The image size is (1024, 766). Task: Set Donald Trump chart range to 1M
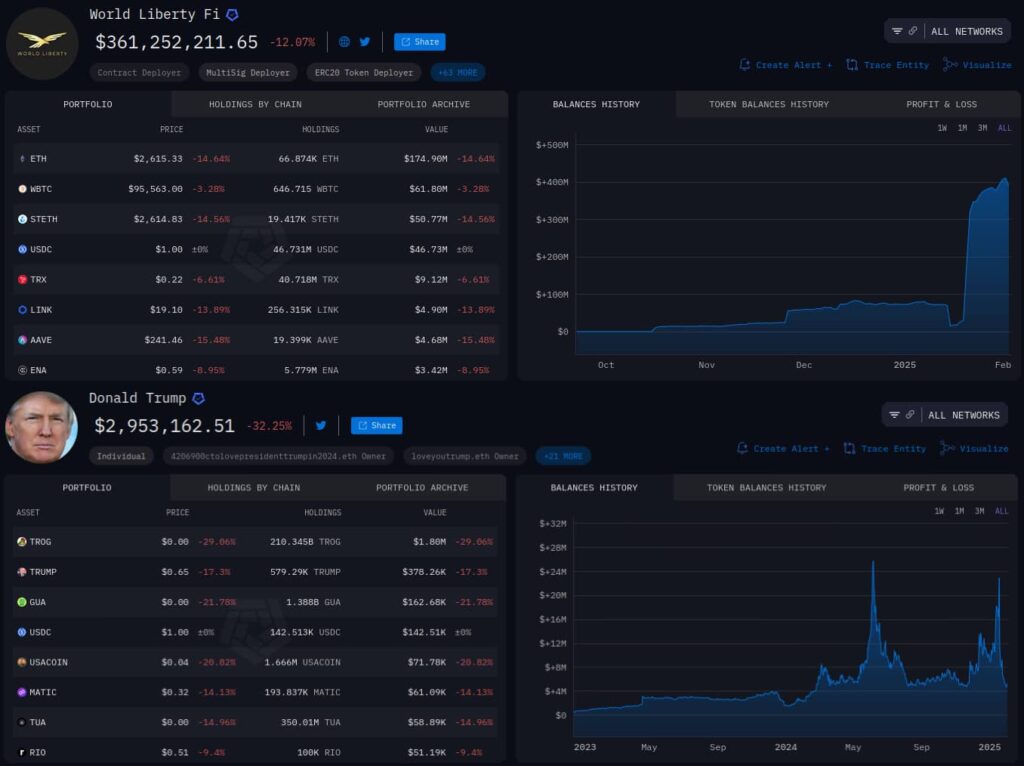pyautogui.click(x=959, y=511)
